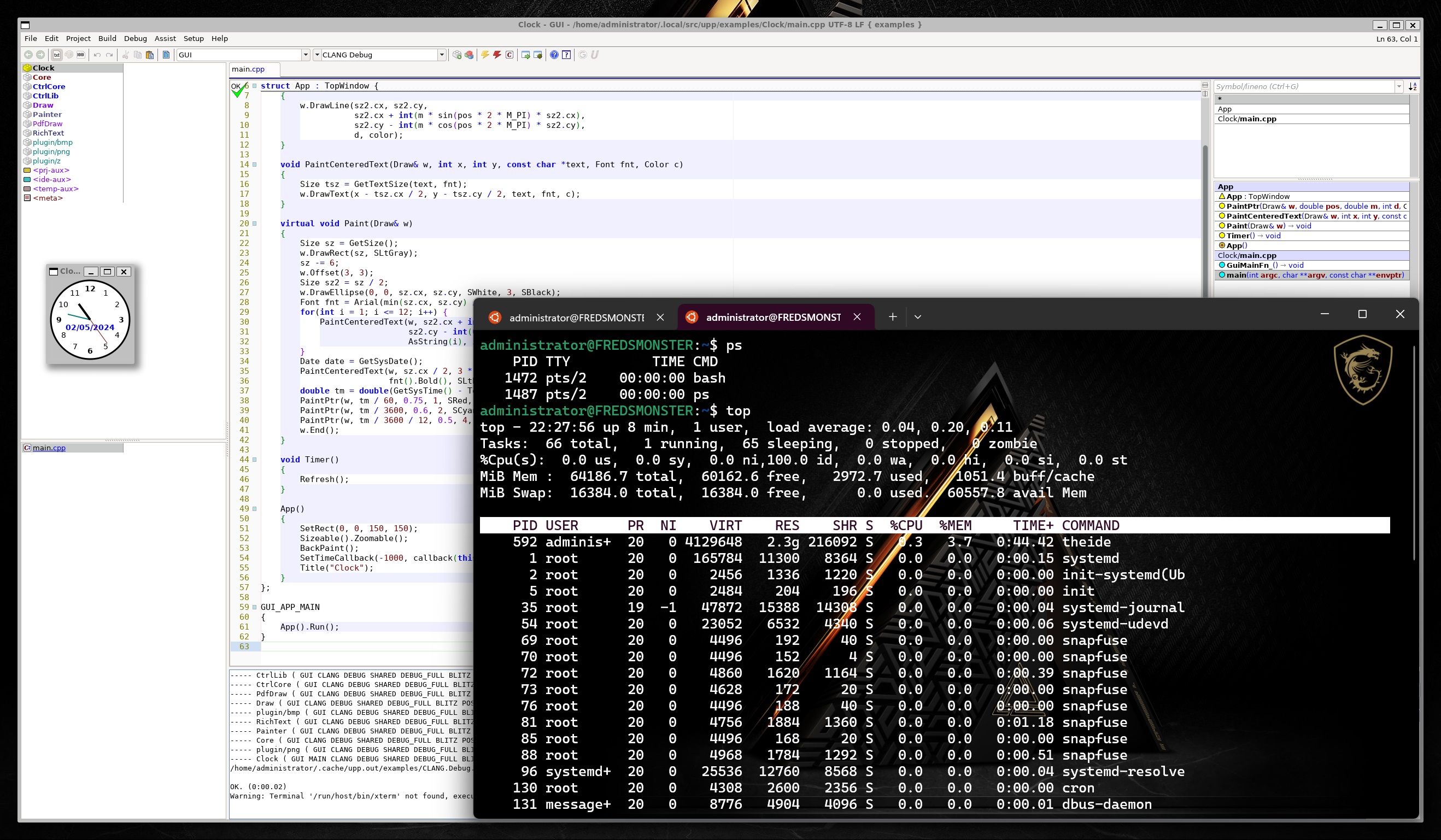Click the red lightning Rebuild all icon
This screenshot has height=840, width=1441.
click(x=497, y=55)
